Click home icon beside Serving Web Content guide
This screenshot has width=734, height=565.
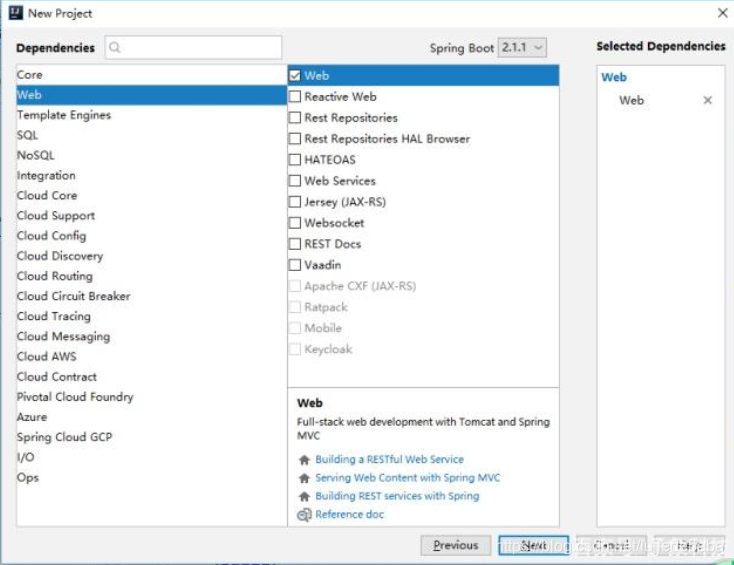[x=304, y=478]
